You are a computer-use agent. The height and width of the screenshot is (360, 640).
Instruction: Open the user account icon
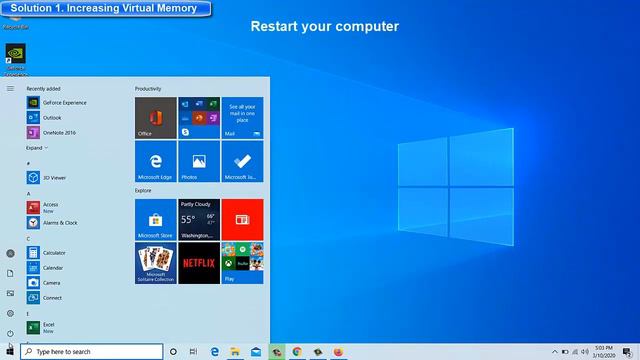pos(11,253)
